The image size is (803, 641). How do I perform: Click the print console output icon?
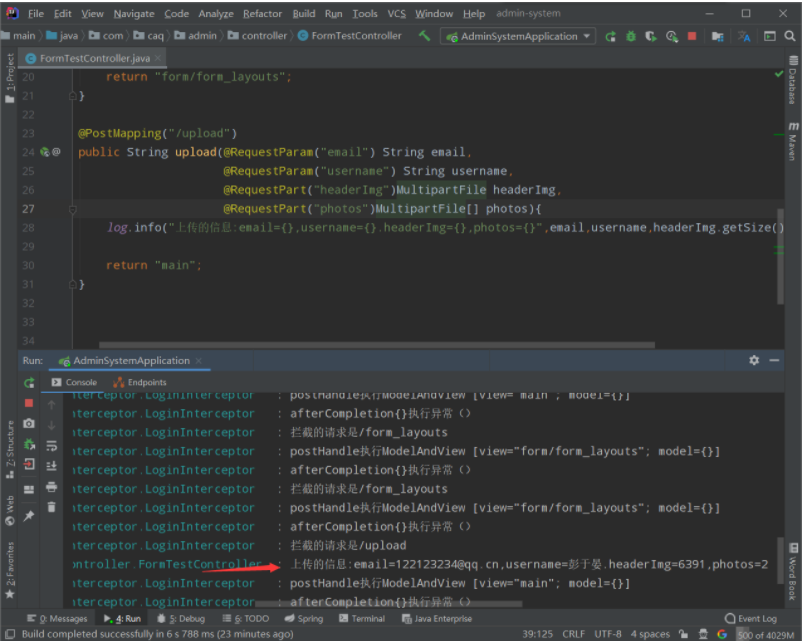pos(52,488)
